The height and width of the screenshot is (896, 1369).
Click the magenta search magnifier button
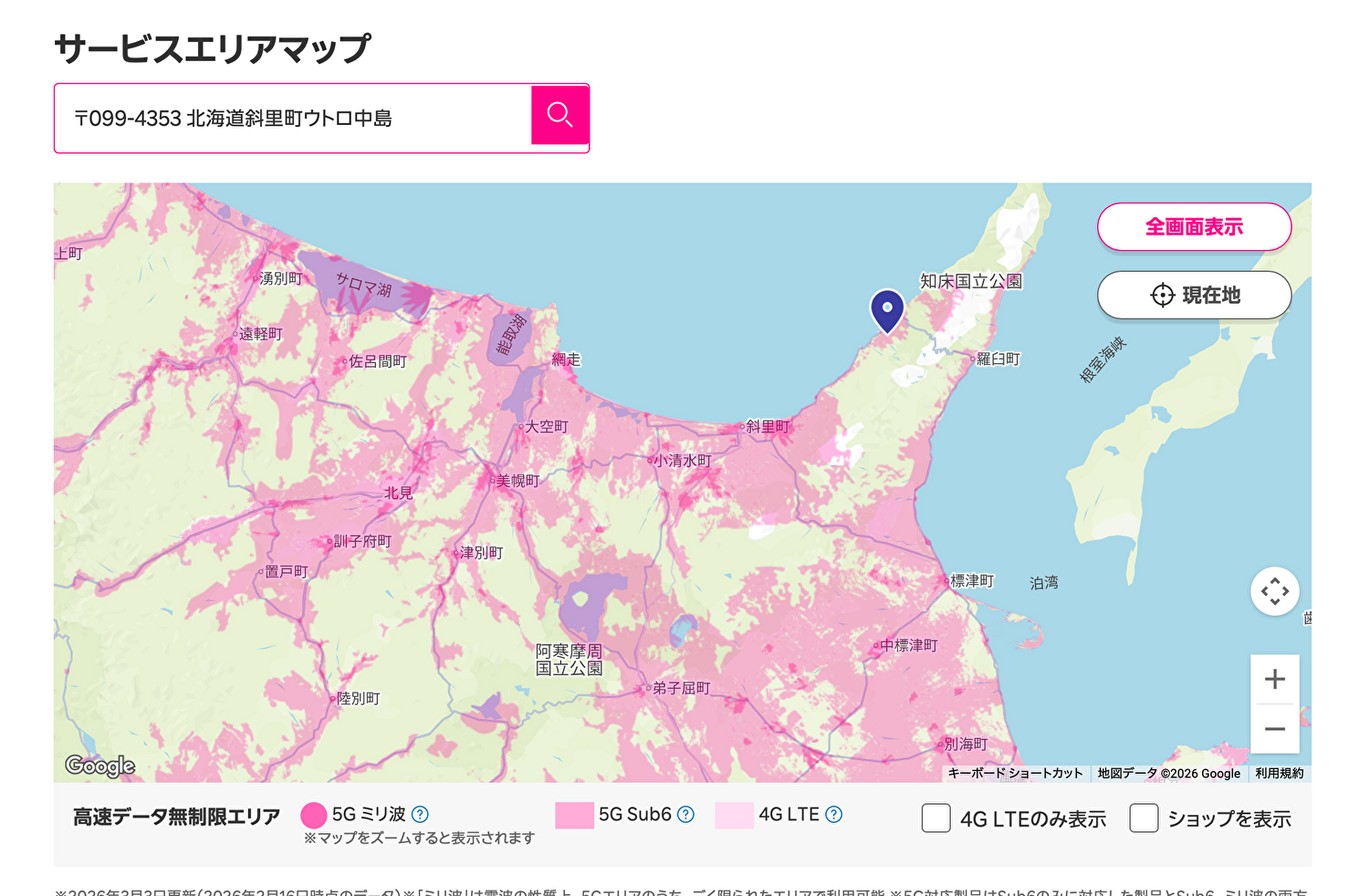coord(559,115)
